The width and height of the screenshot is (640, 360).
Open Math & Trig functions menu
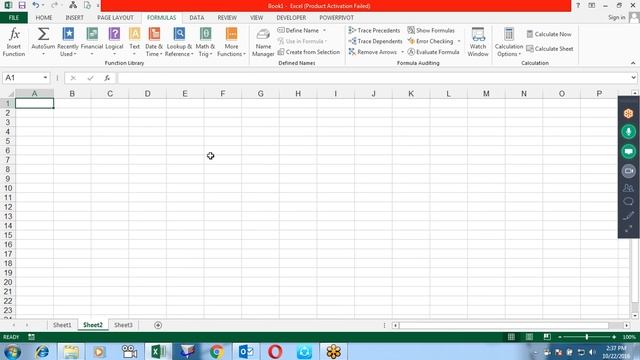tap(205, 42)
